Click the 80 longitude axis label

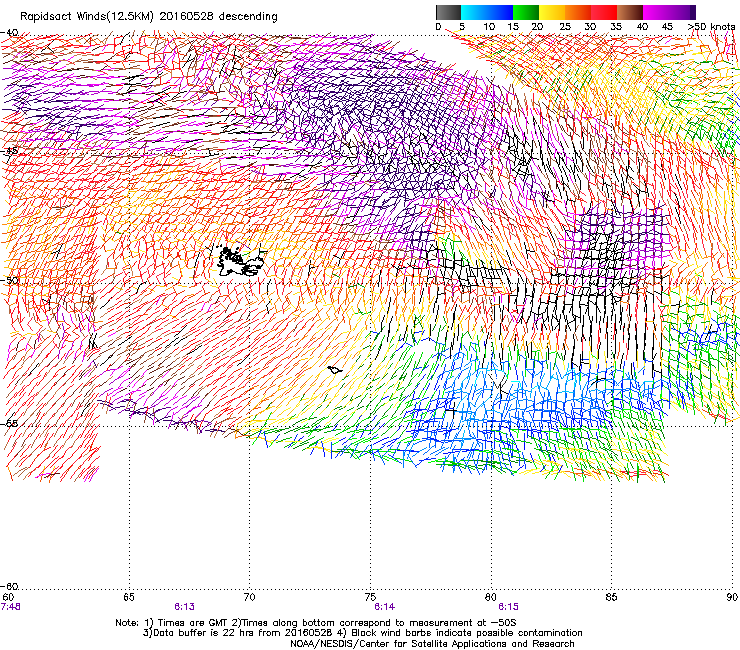(491, 597)
